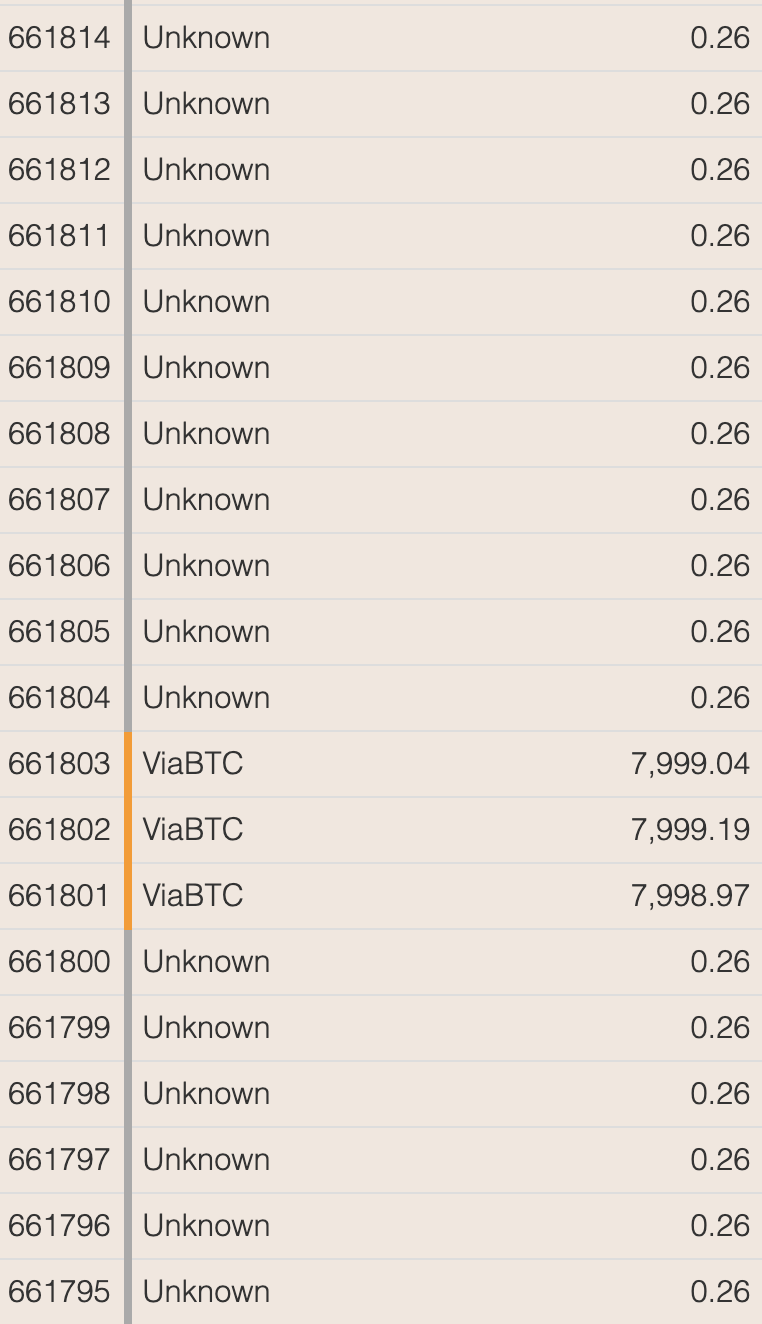762x1324 pixels.
Task: Click orange color bar beside 661802
Action: click(128, 830)
